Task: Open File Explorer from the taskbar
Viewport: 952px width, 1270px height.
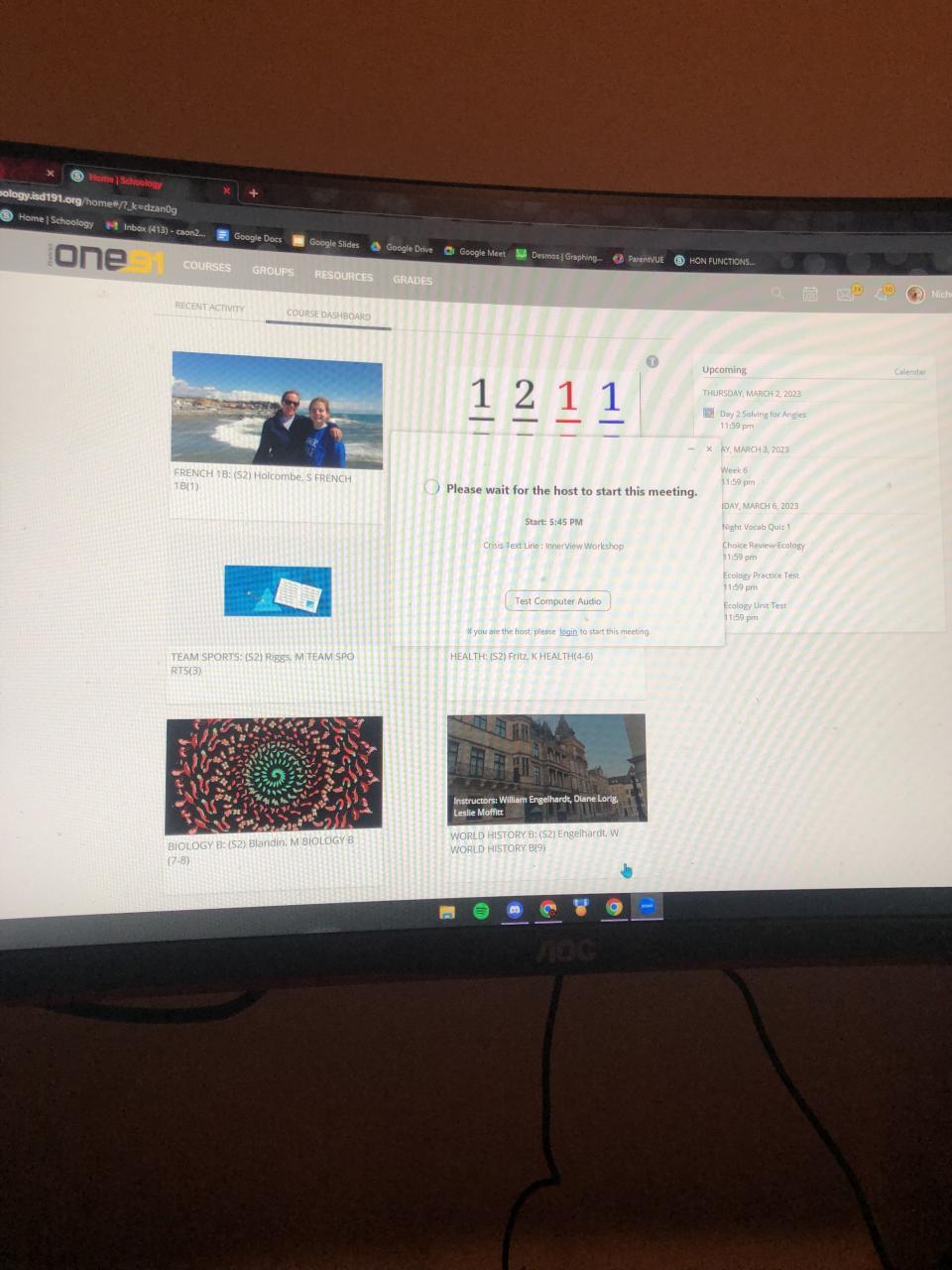Action: pos(447,912)
